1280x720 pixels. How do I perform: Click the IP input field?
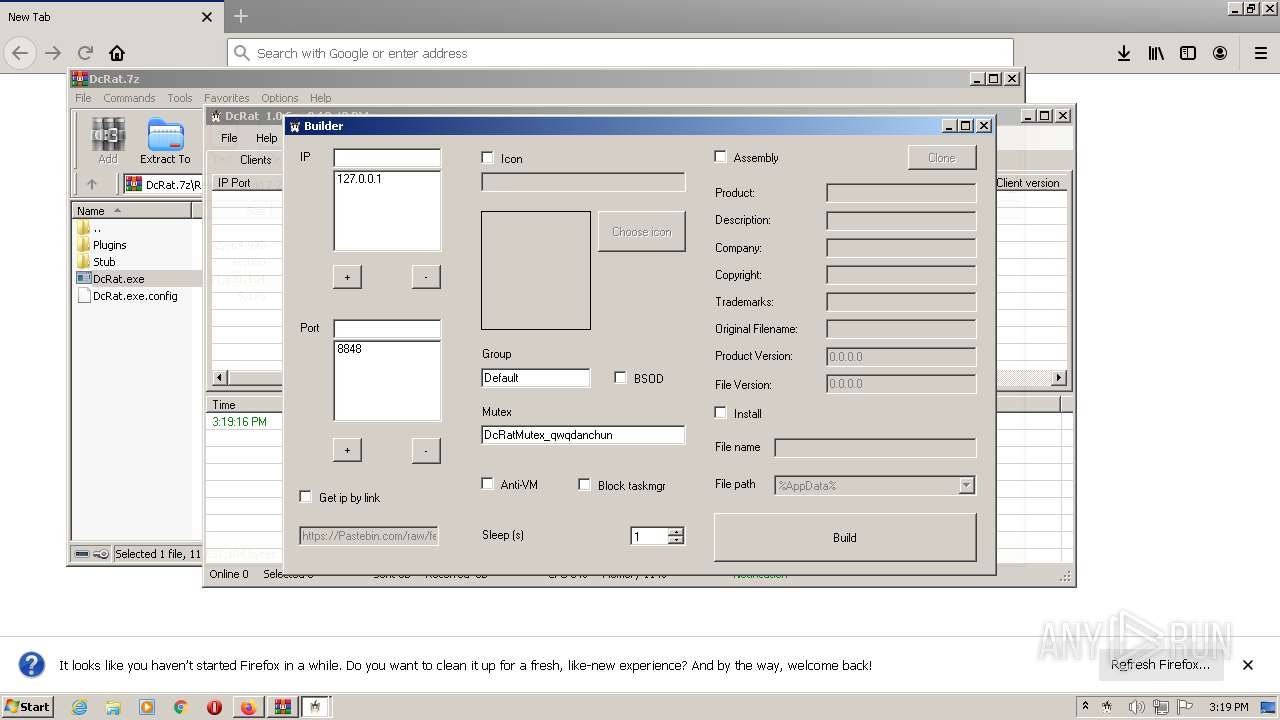coord(387,158)
